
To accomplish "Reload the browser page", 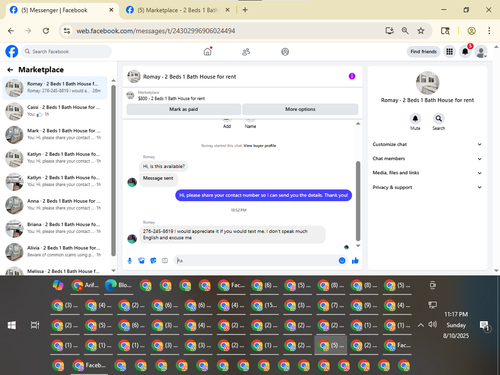I will tap(46, 31).
